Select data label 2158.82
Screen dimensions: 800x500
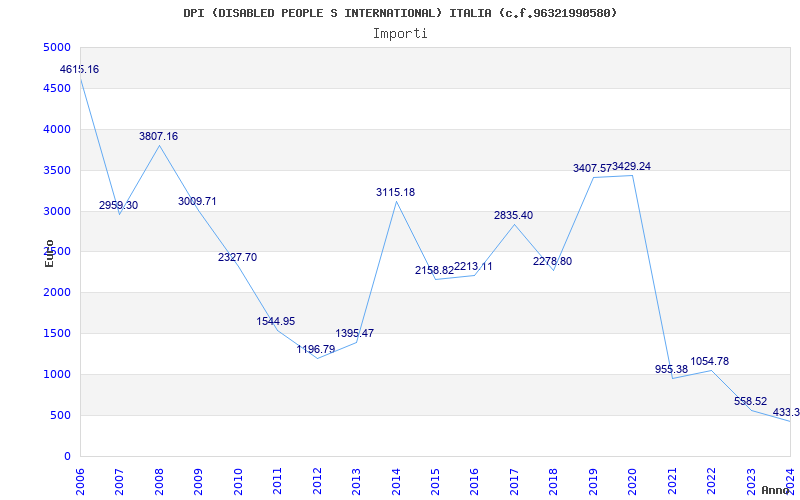click(x=434, y=271)
